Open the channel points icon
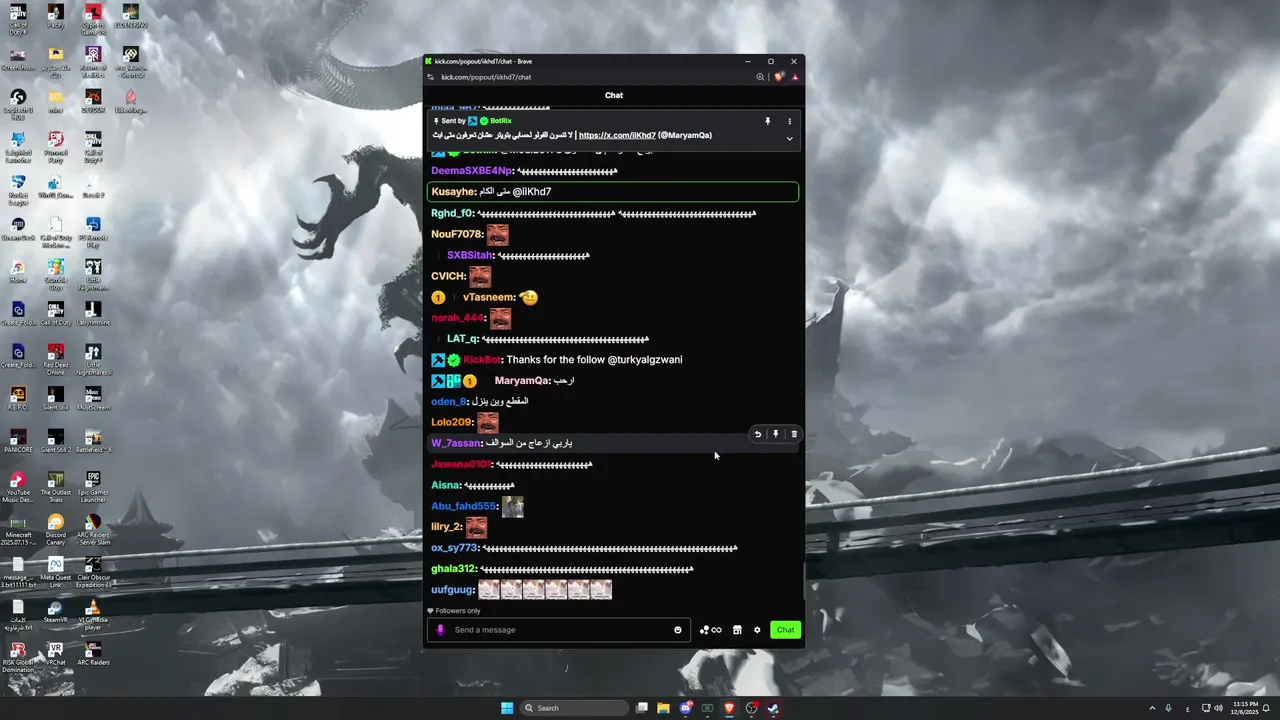The image size is (1280, 720). point(711,630)
